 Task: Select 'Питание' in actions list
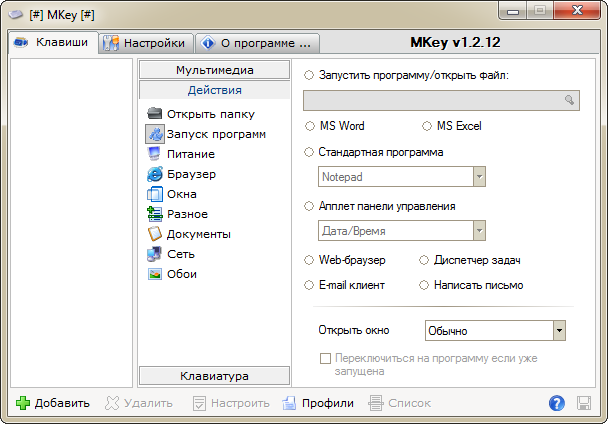tap(191, 154)
